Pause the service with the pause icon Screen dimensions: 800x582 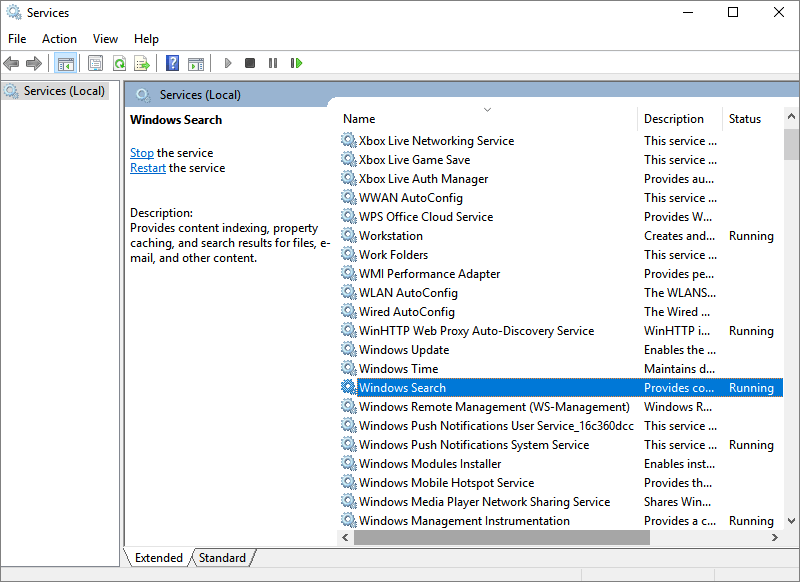tap(273, 63)
